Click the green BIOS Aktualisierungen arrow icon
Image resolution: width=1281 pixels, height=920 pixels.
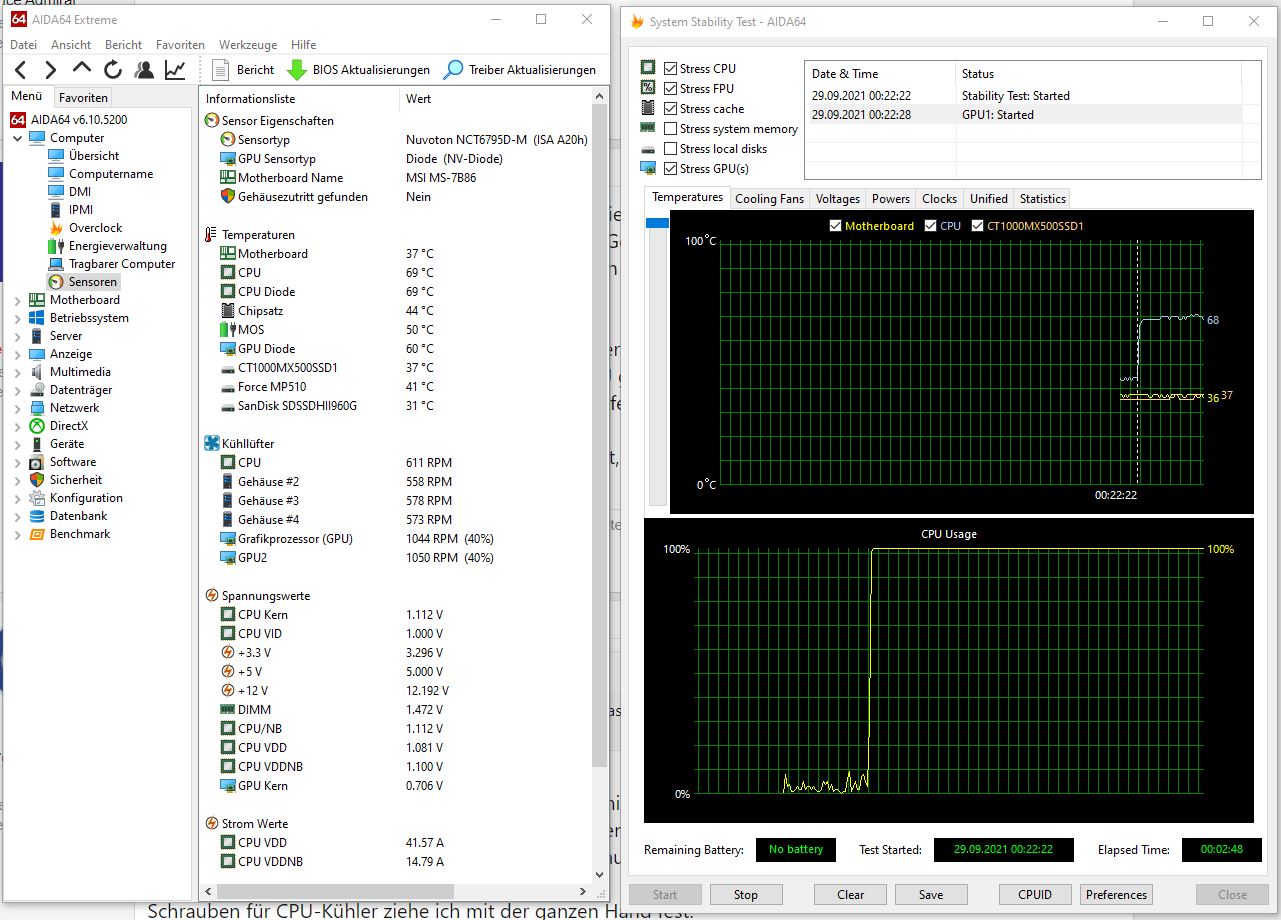click(297, 70)
